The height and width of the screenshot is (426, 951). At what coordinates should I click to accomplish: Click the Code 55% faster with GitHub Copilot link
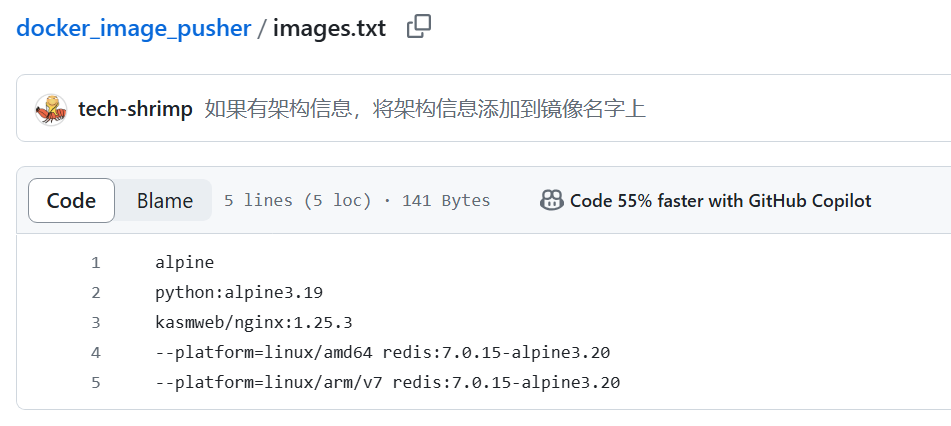[721, 200]
